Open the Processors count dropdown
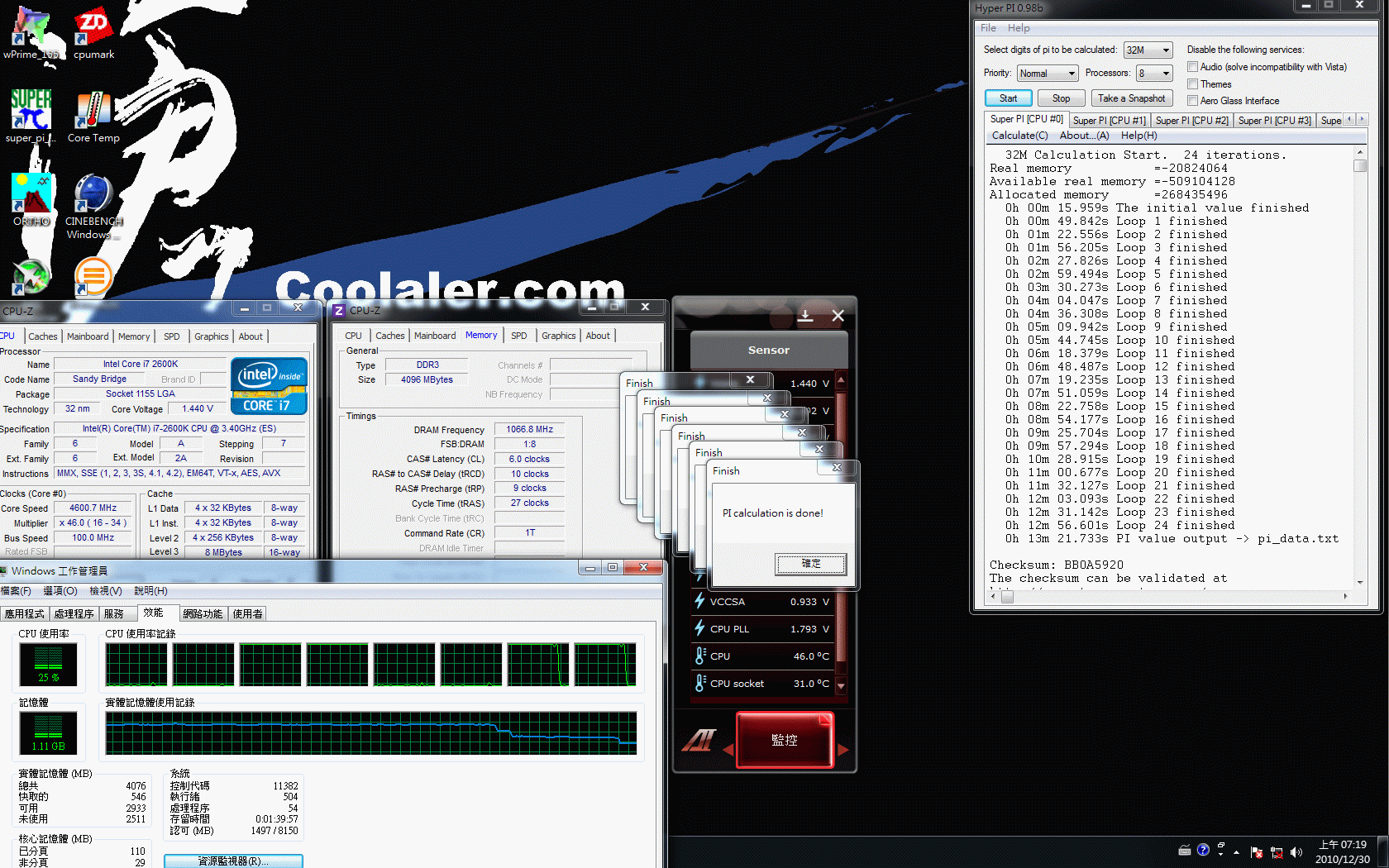Viewport: 1389px width, 868px height. click(x=1154, y=74)
